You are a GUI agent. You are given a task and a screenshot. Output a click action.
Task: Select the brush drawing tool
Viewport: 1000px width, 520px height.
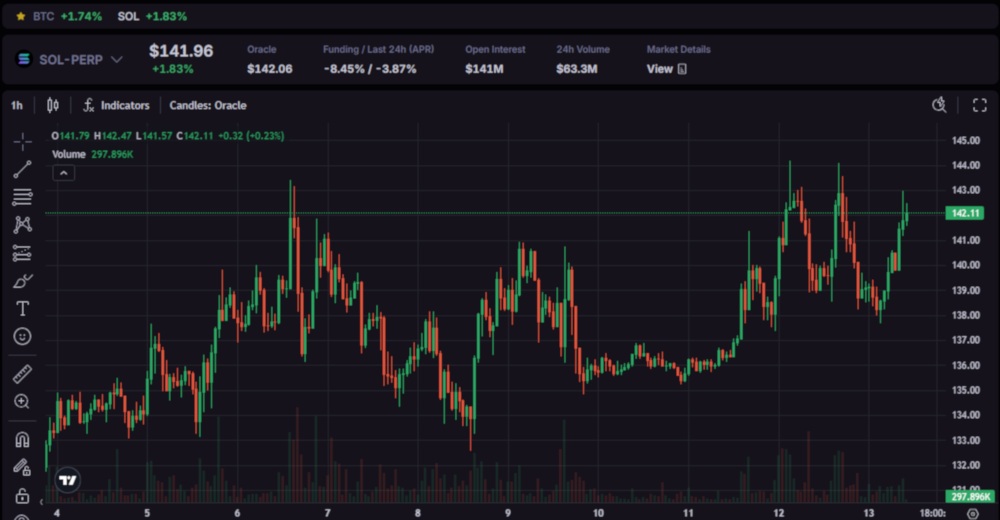[22, 281]
